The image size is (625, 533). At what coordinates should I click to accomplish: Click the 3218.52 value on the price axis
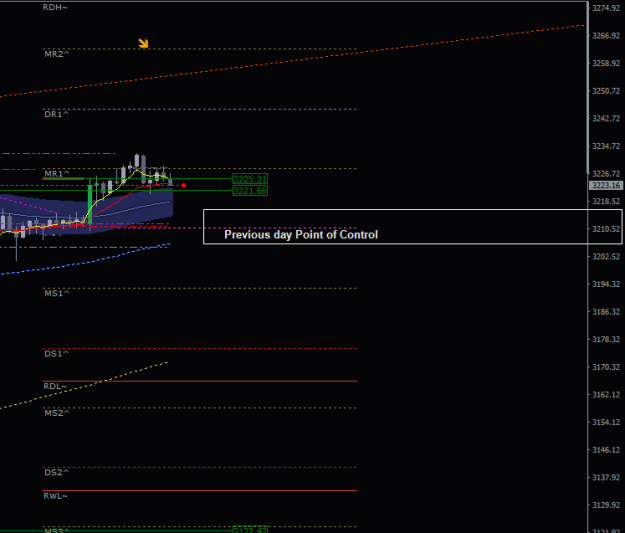606,201
